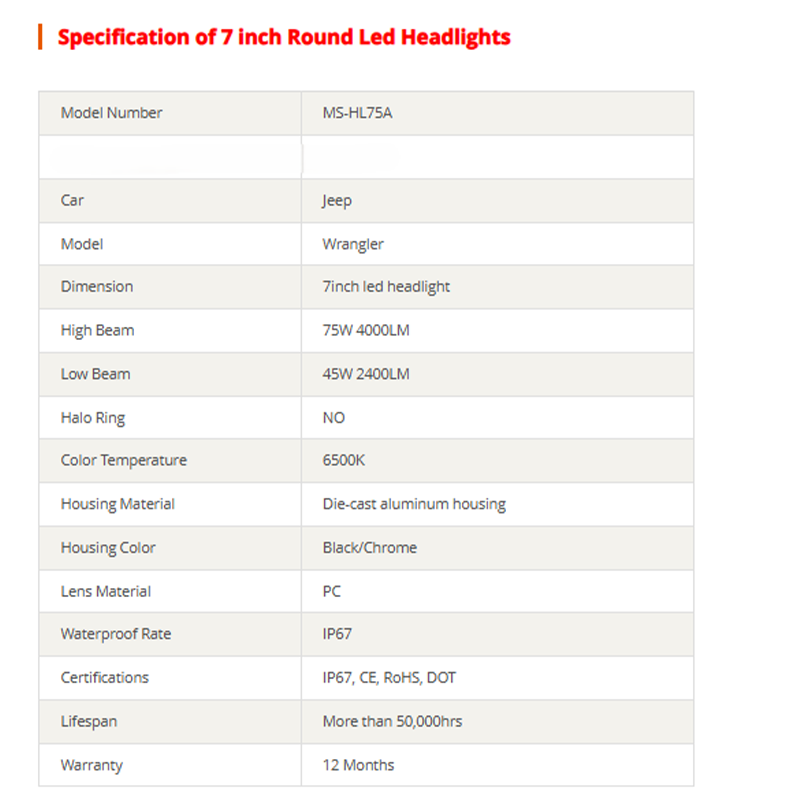Image resolution: width=800 pixels, height=800 pixels.
Task: Select the 'Black/Chrome' housing color value
Action: 370,548
